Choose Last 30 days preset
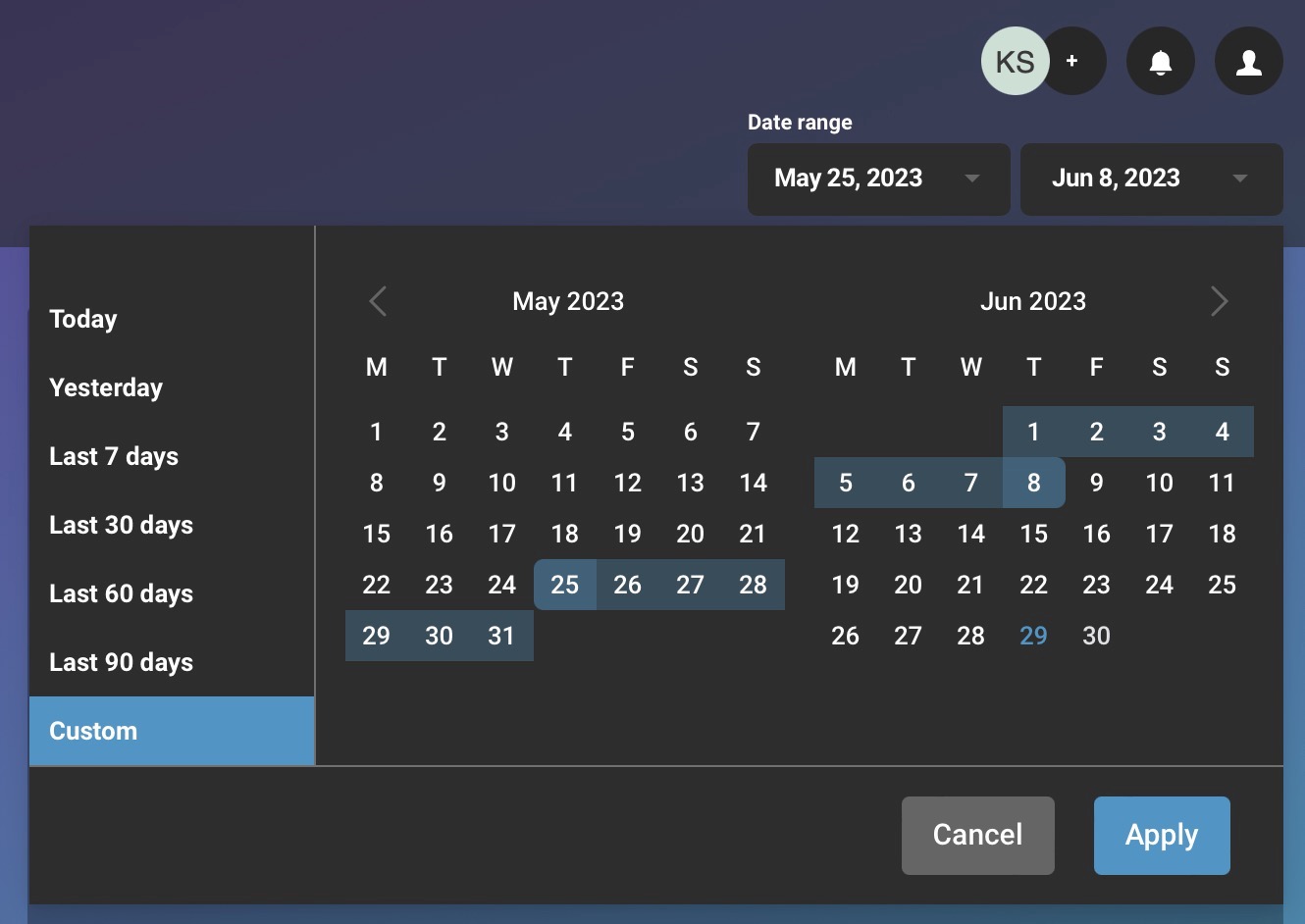 click(x=121, y=525)
